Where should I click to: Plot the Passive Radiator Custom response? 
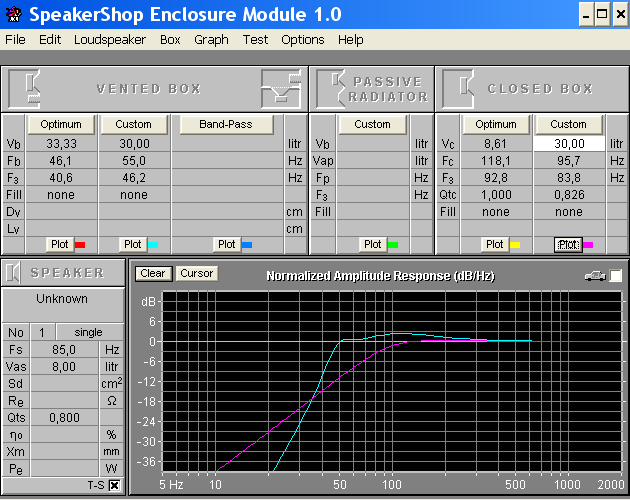pyautogui.click(x=372, y=244)
